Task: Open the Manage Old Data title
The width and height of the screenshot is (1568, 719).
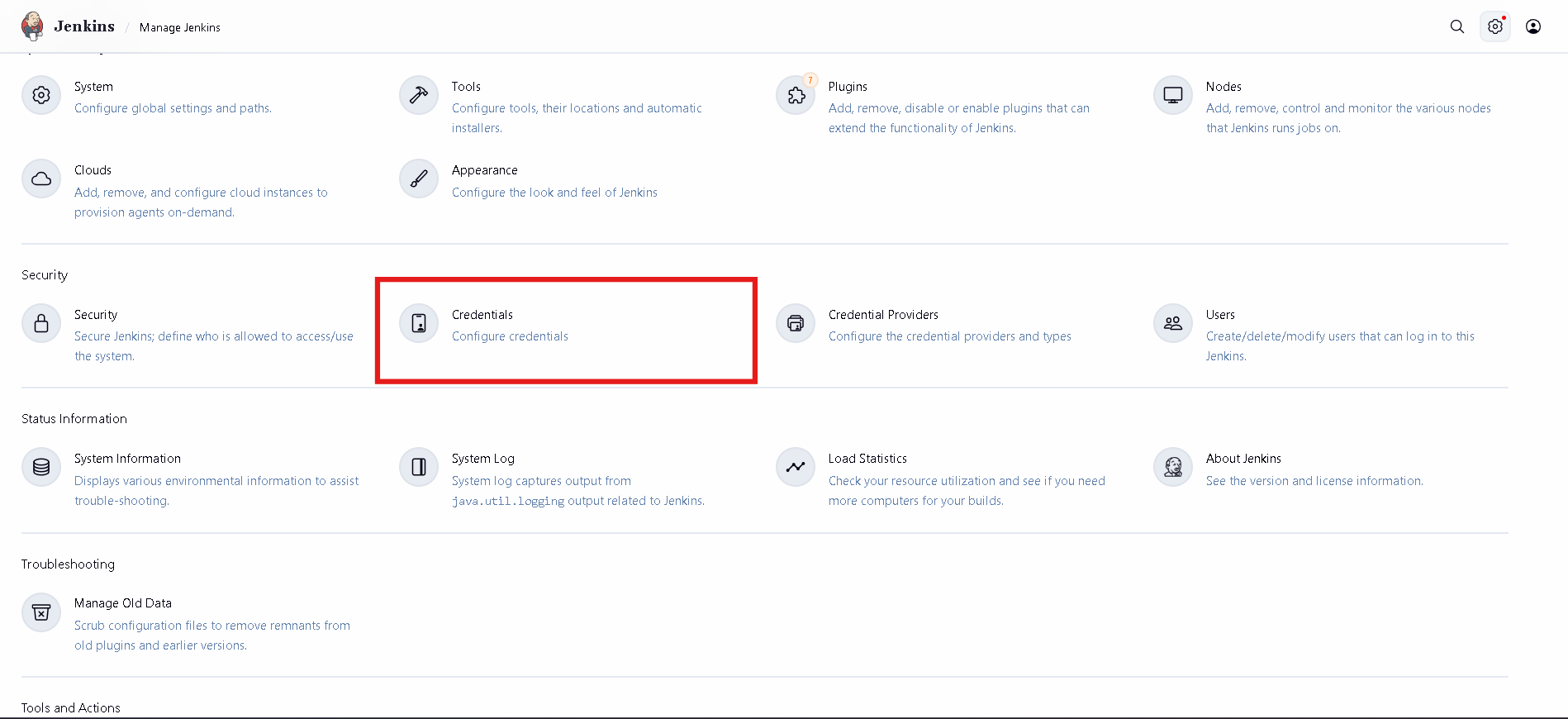Action: pos(123,603)
